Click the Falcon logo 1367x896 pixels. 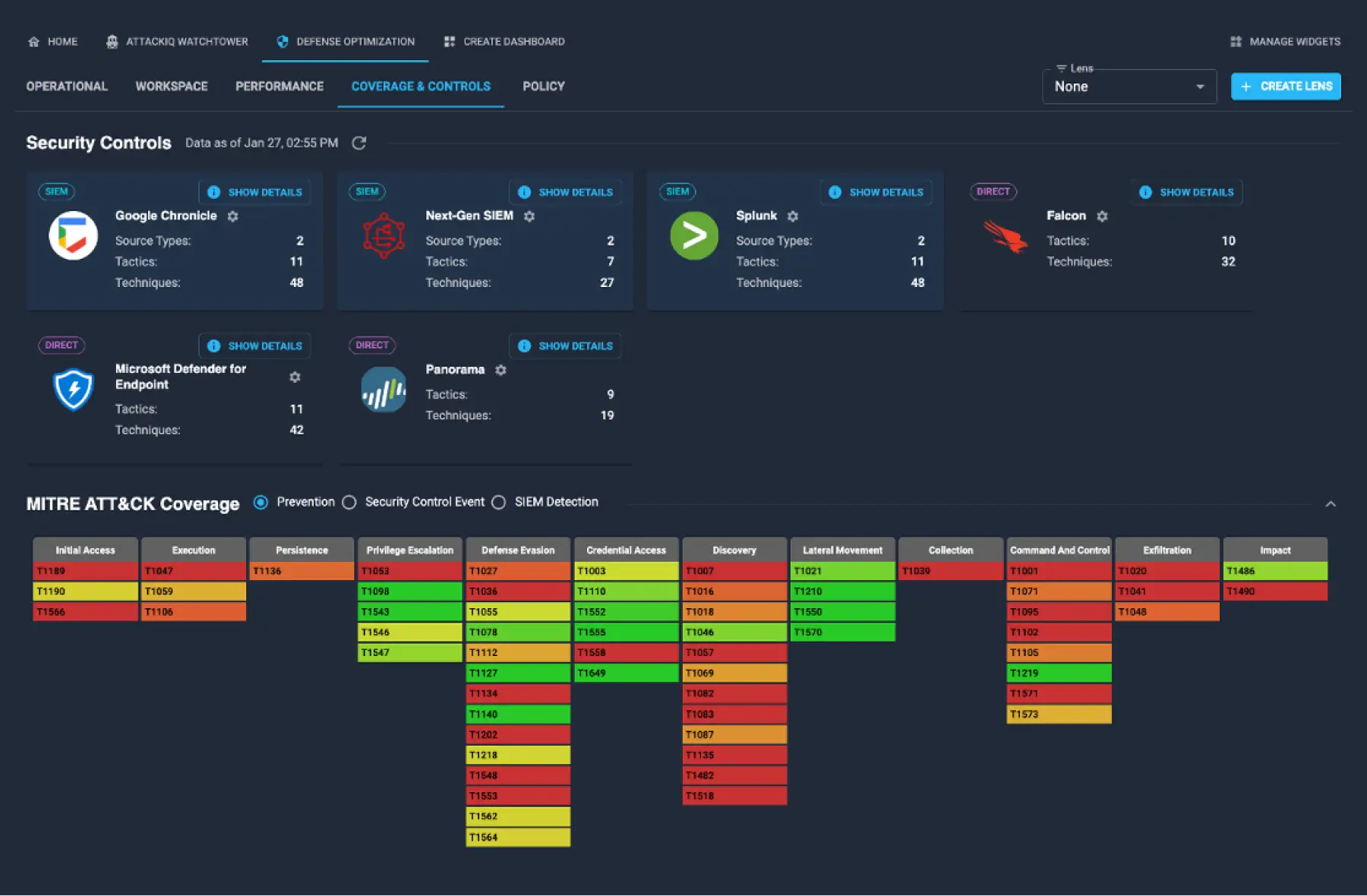tap(1006, 236)
